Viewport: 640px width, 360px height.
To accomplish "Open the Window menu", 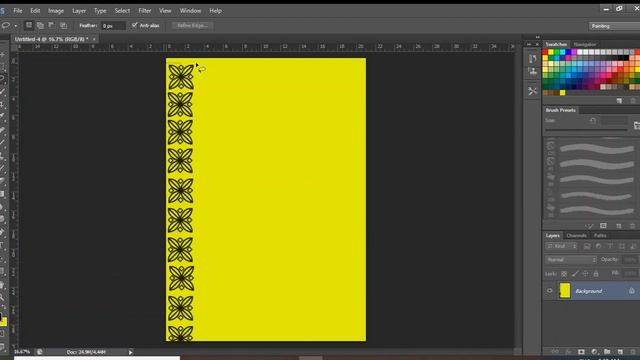I will click(190, 11).
